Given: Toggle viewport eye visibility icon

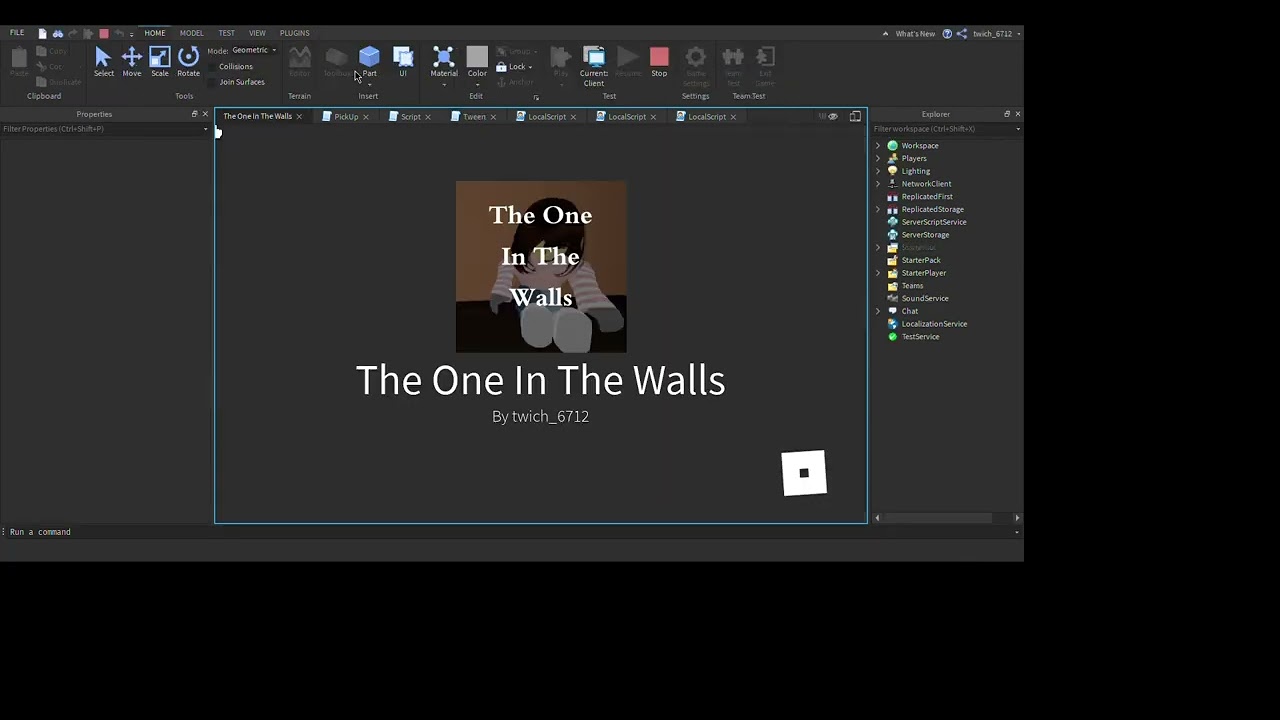Looking at the screenshot, I should (x=832, y=117).
